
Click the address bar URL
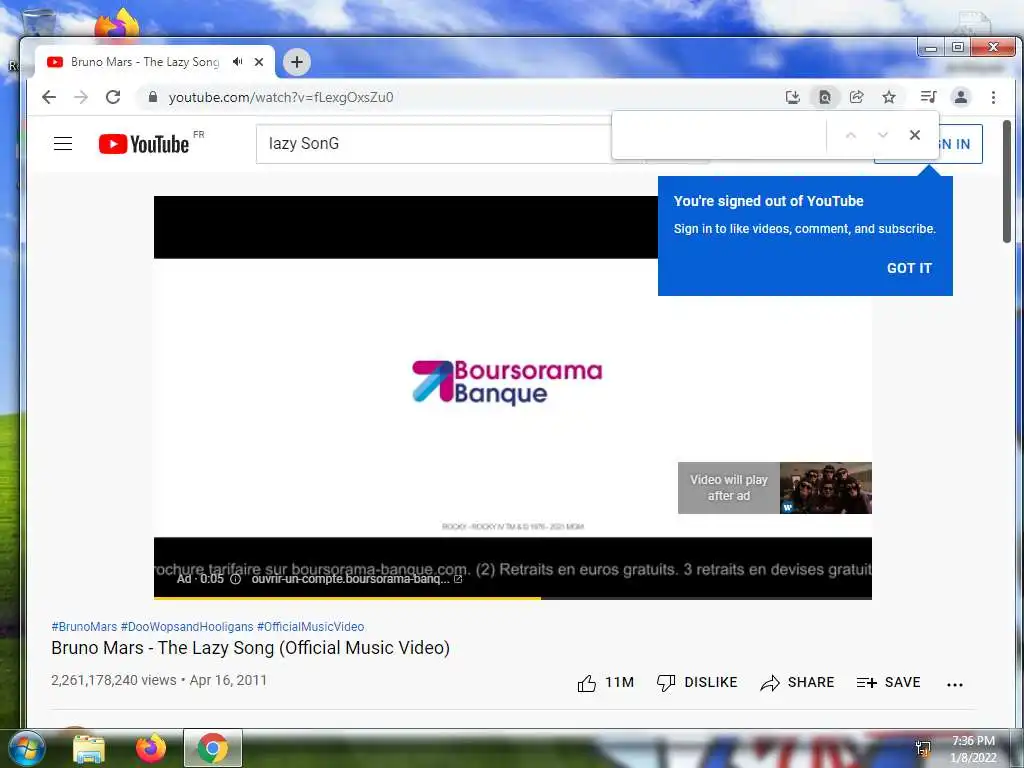(x=281, y=97)
